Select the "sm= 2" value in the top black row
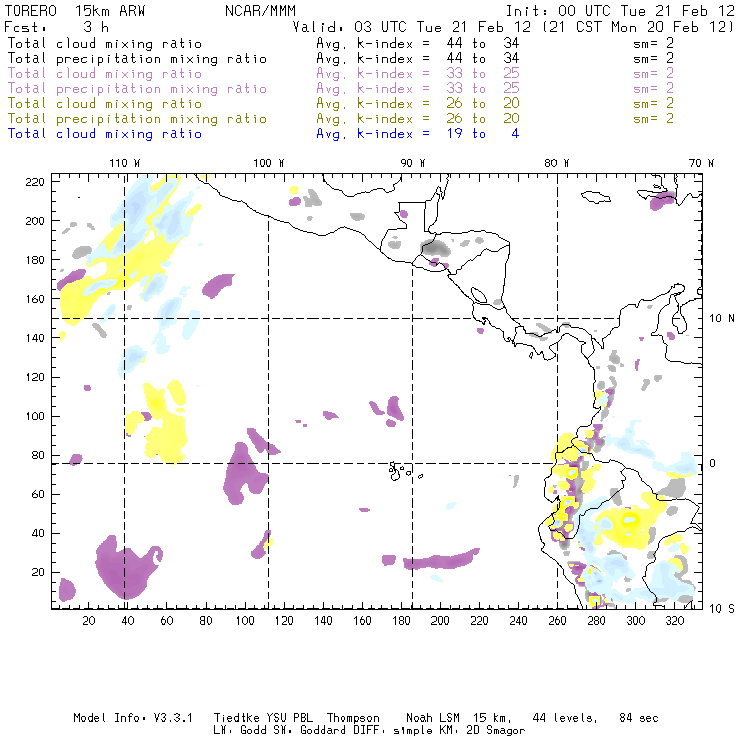Viewport: 740px width, 740px height. (x=654, y=44)
